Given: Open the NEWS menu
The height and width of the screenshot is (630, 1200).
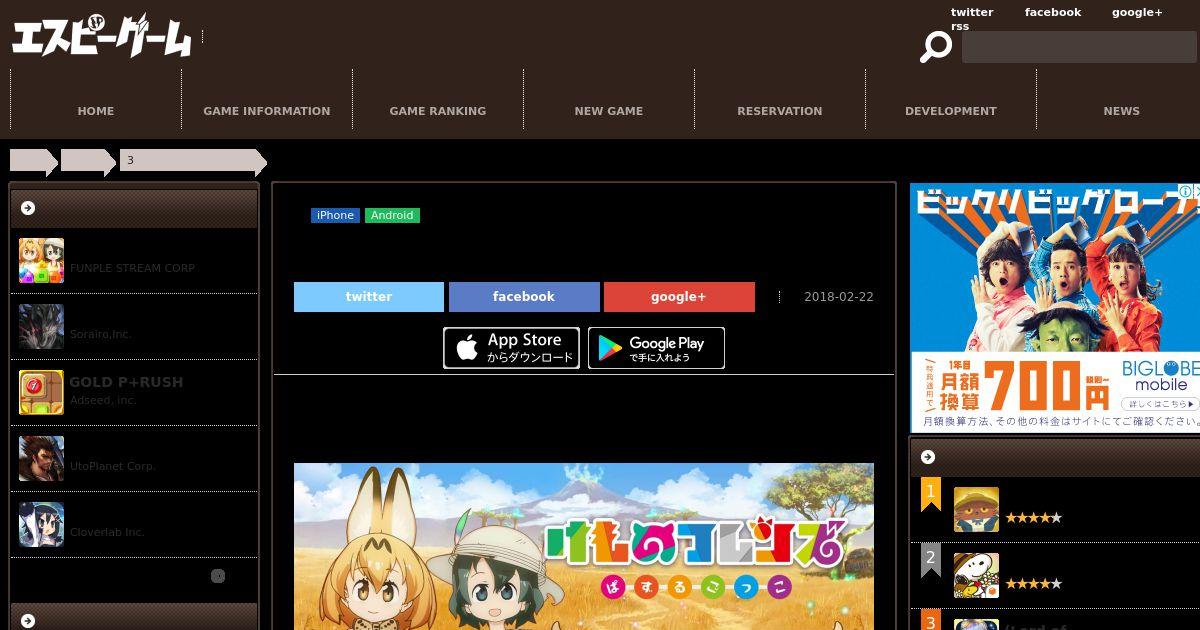Looking at the screenshot, I should (1122, 111).
